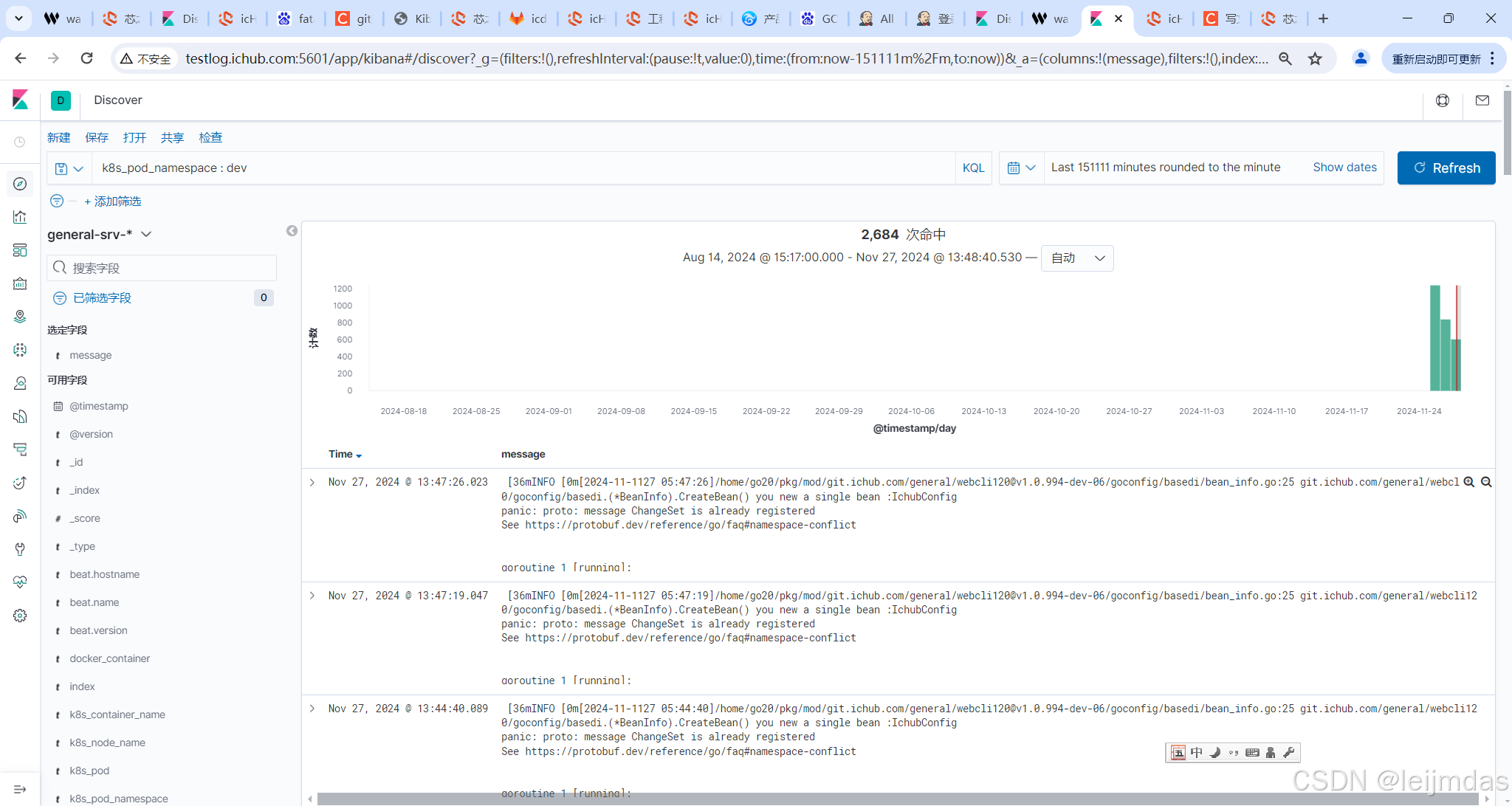Click the blue Refresh button
Viewport: 1512px width, 806px height.
tap(1446, 168)
